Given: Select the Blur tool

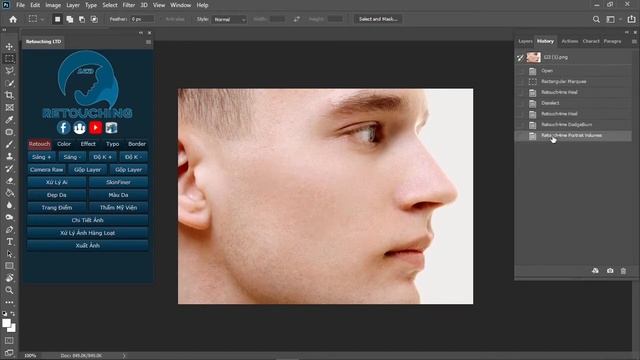Looking at the screenshot, I should [x=9, y=205].
